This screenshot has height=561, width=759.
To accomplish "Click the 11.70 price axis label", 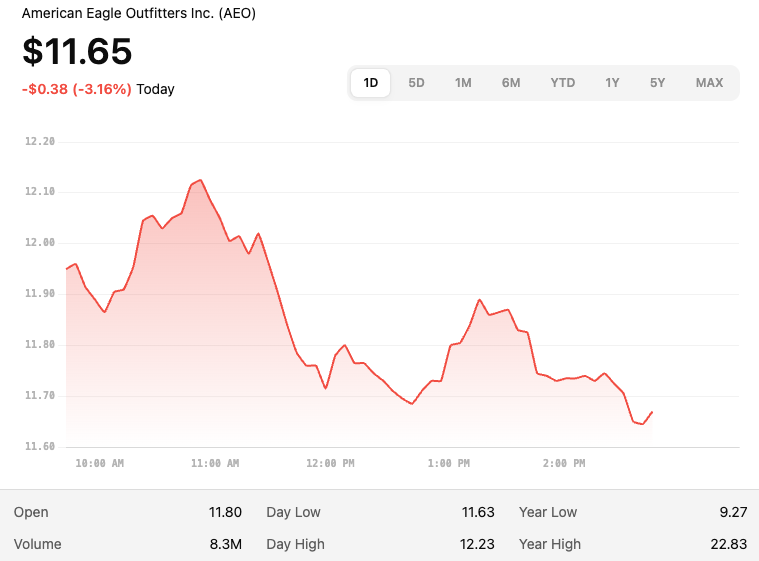I will [x=40, y=395].
